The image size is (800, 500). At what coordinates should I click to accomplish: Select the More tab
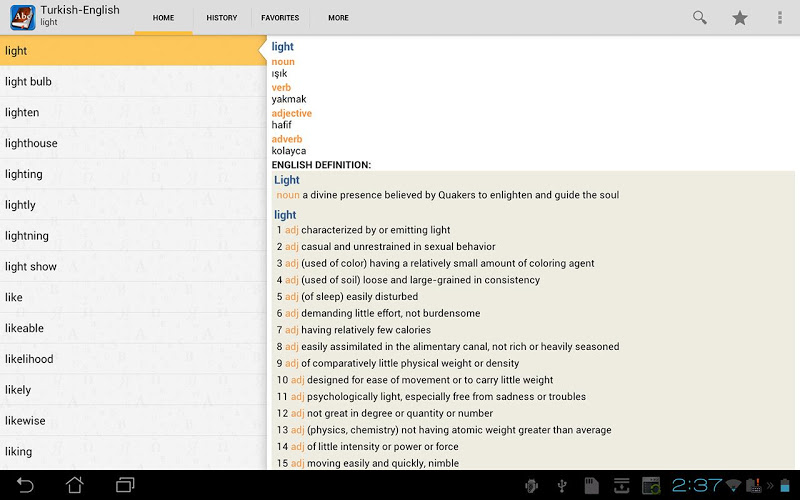338,18
